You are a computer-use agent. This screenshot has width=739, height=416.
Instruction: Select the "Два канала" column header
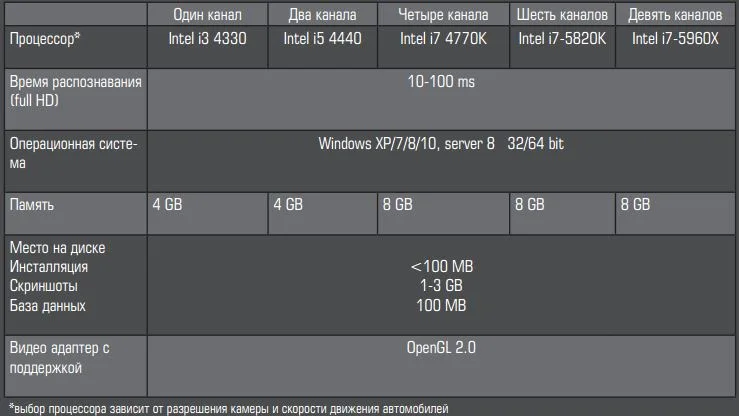tap(322, 15)
